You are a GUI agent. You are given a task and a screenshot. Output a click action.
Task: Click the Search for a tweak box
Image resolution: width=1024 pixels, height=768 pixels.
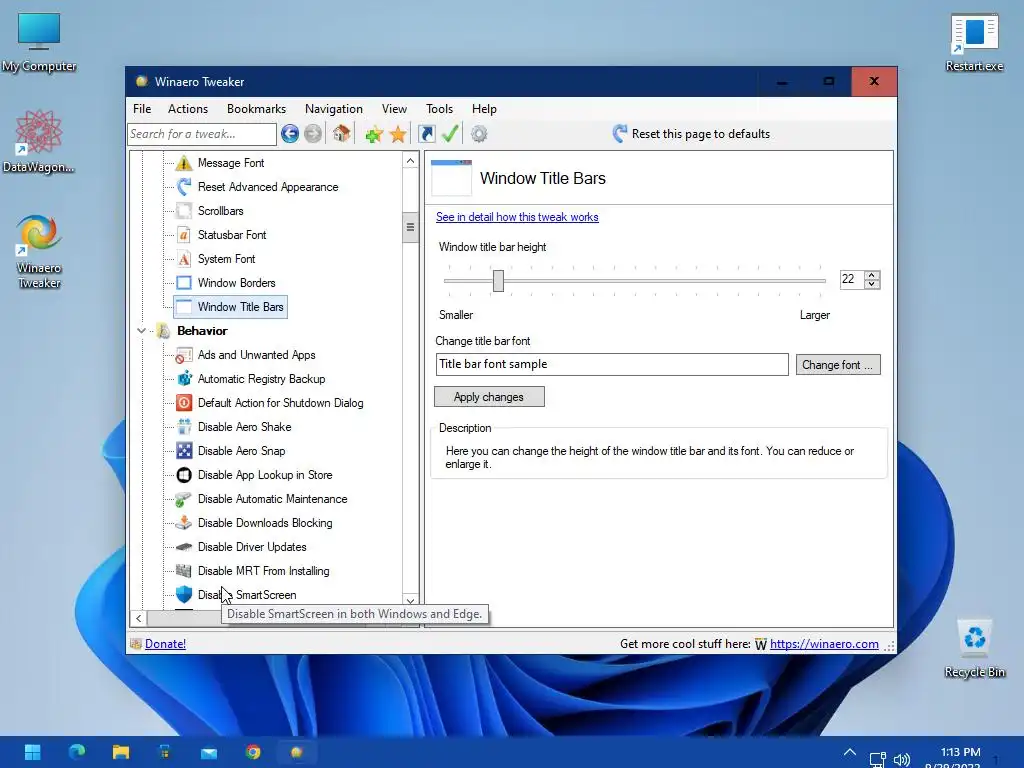202,134
